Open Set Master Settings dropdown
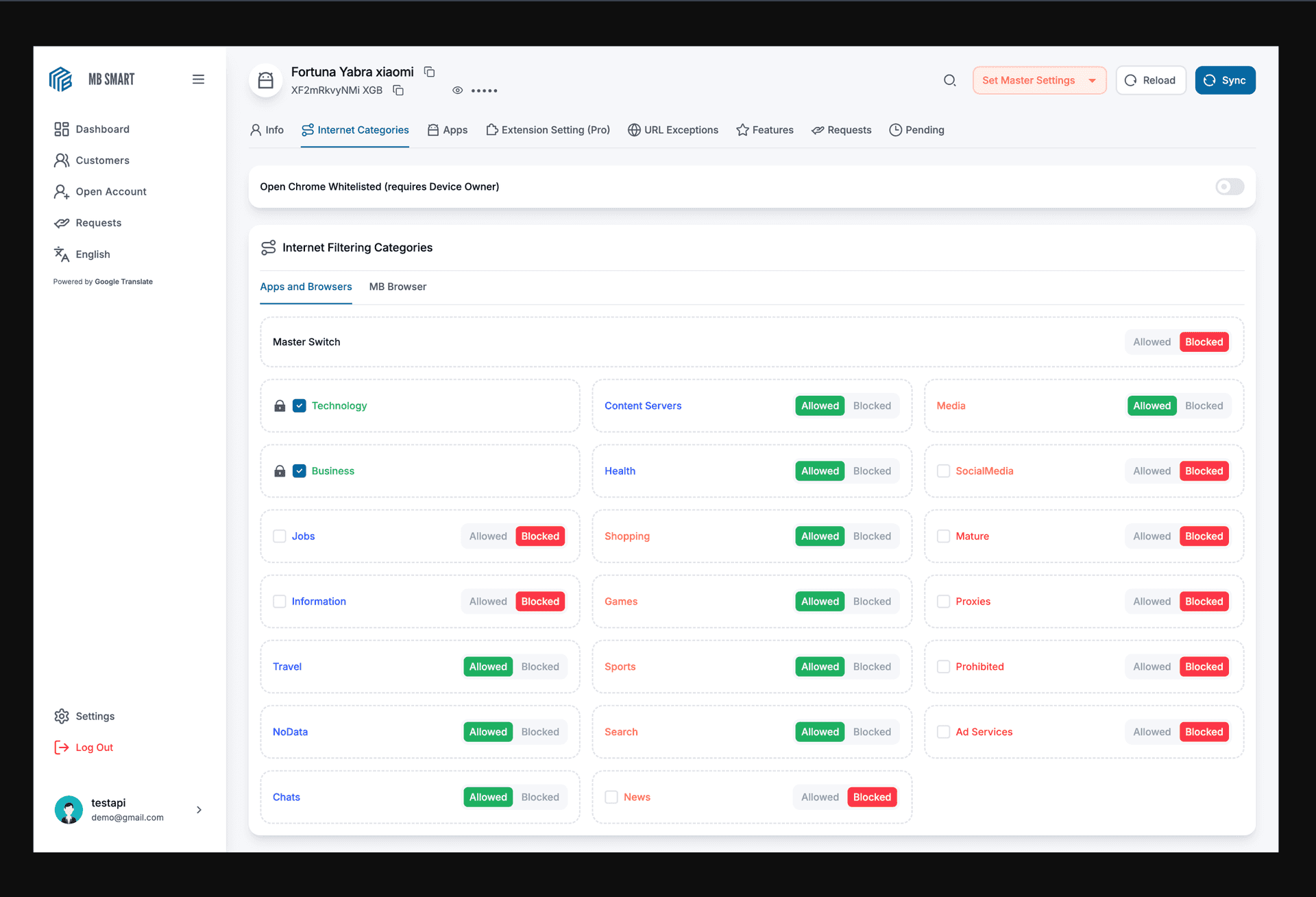The width and height of the screenshot is (1316, 897). [1038, 80]
